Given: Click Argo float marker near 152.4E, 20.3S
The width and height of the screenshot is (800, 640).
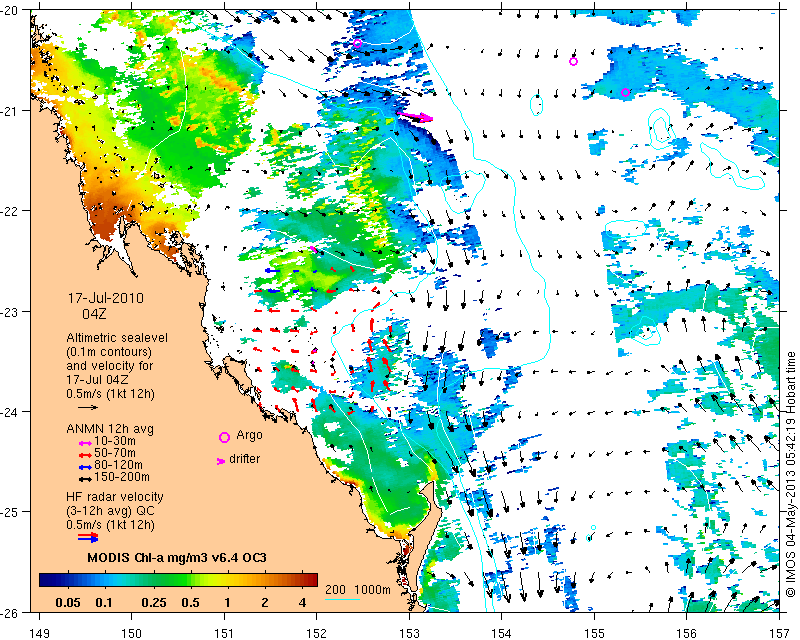Looking at the screenshot, I should coord(357,43).
